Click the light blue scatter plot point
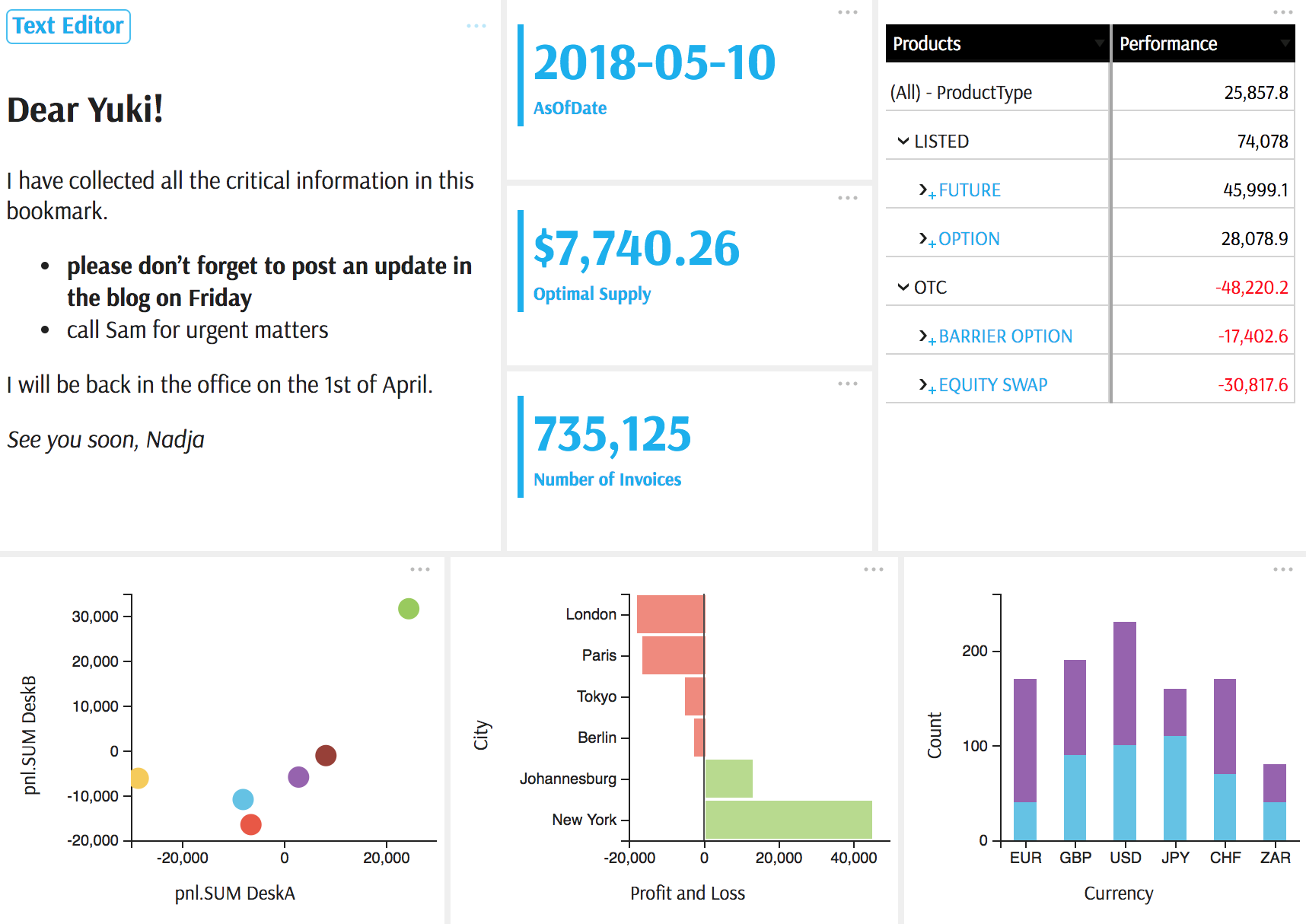The height and width of the screenshot is (924, 1306). pos(243,799)
